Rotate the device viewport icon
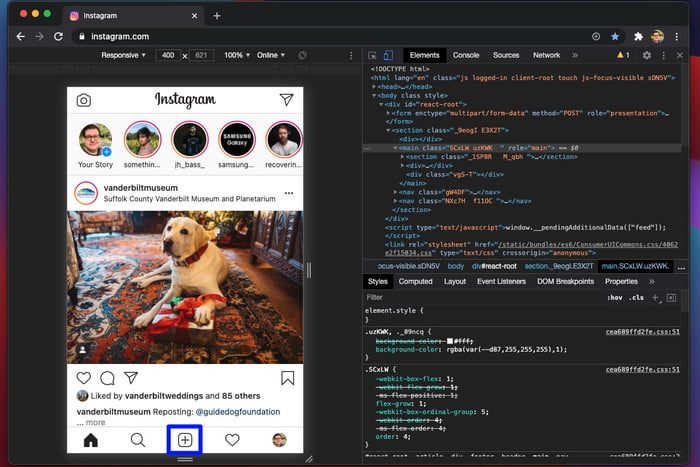700x467 pixels. coord(302,55)
